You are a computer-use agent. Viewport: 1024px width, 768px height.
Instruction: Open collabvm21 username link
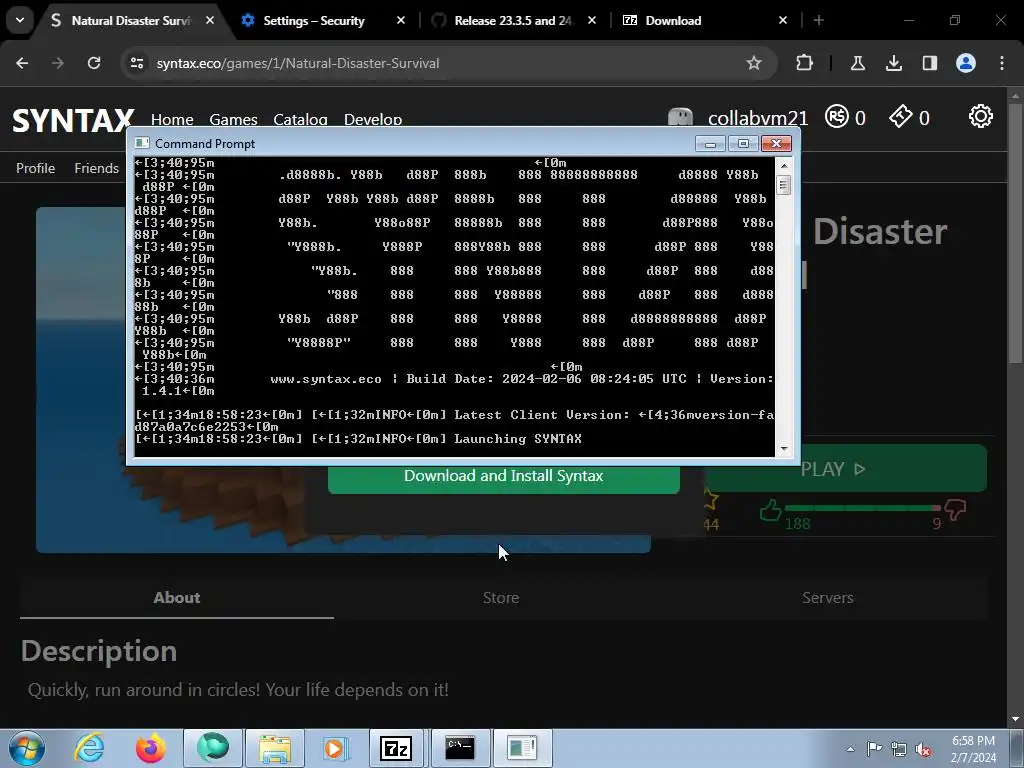pyautogui.click(x=758, y=118)
